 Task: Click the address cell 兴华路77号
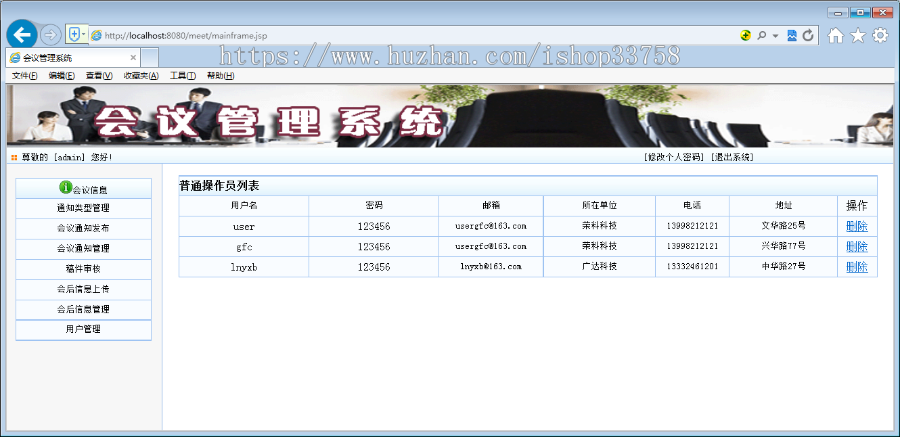tap(783, 246)
